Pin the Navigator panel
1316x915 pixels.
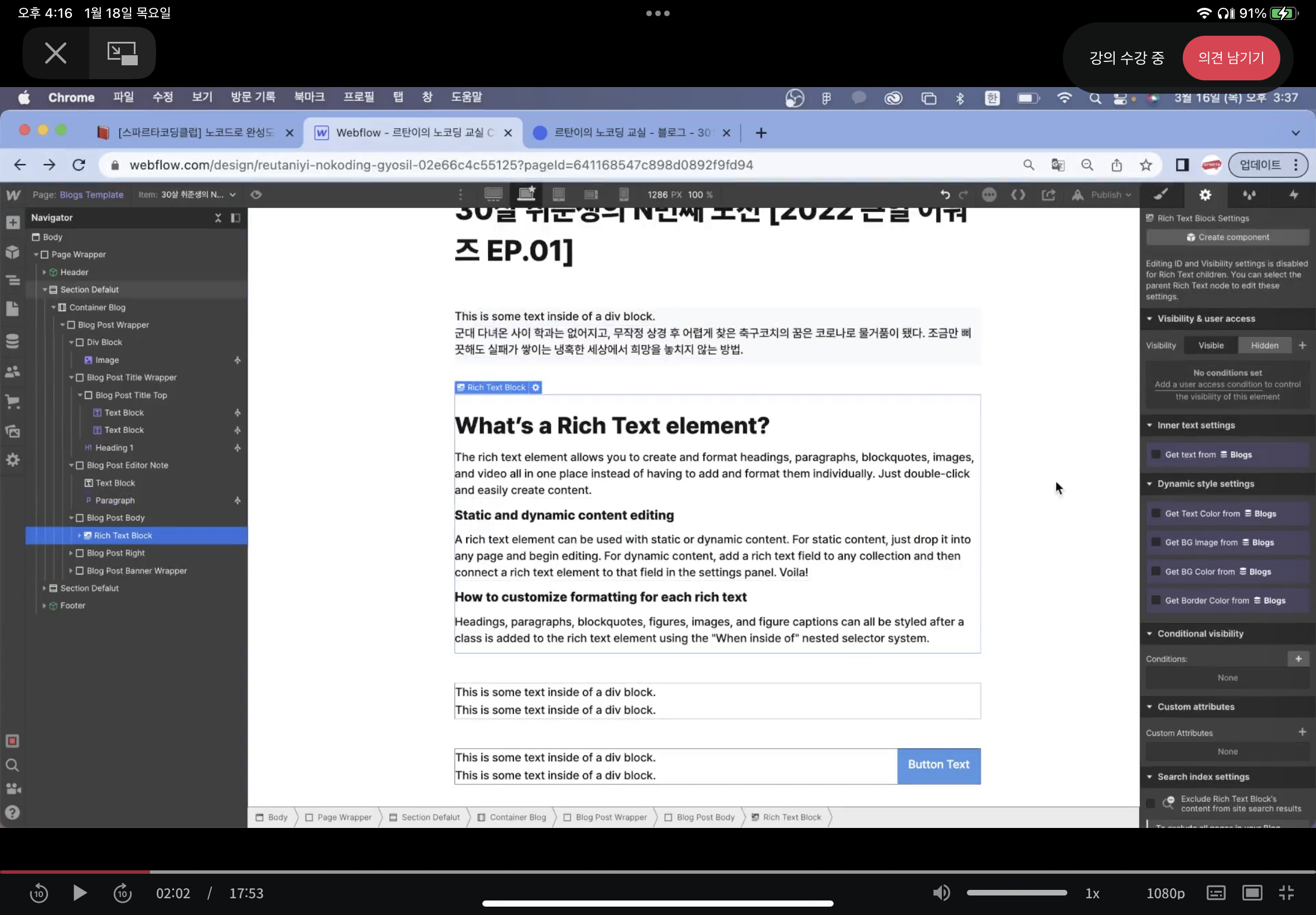[235, 218]
